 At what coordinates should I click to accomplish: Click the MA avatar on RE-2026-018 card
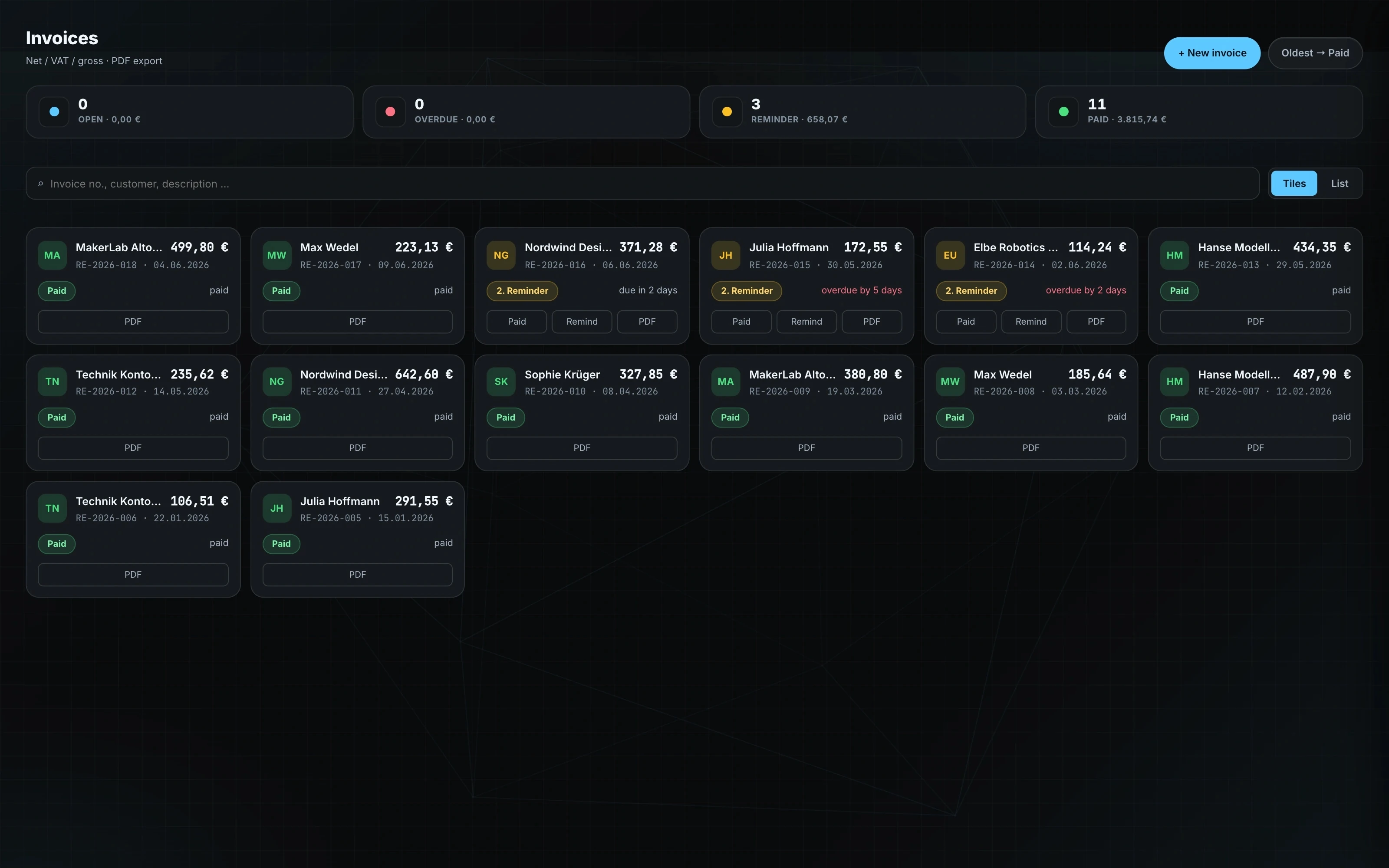pyautogui.click(x=52, y=256)
